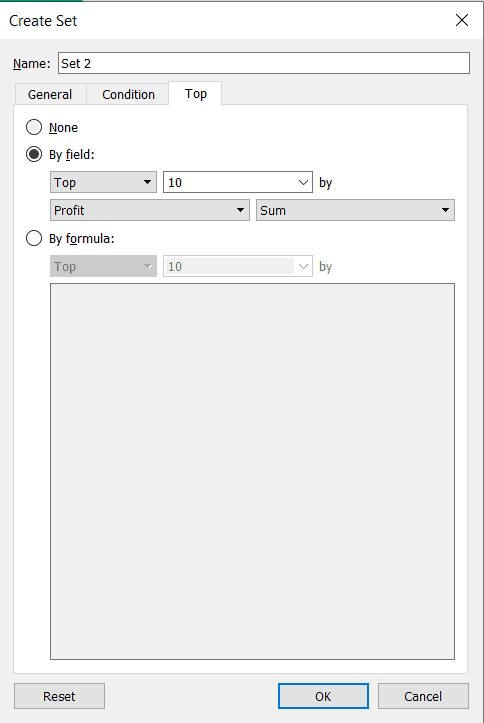Click the Reset button

click(x=59, y=696)
